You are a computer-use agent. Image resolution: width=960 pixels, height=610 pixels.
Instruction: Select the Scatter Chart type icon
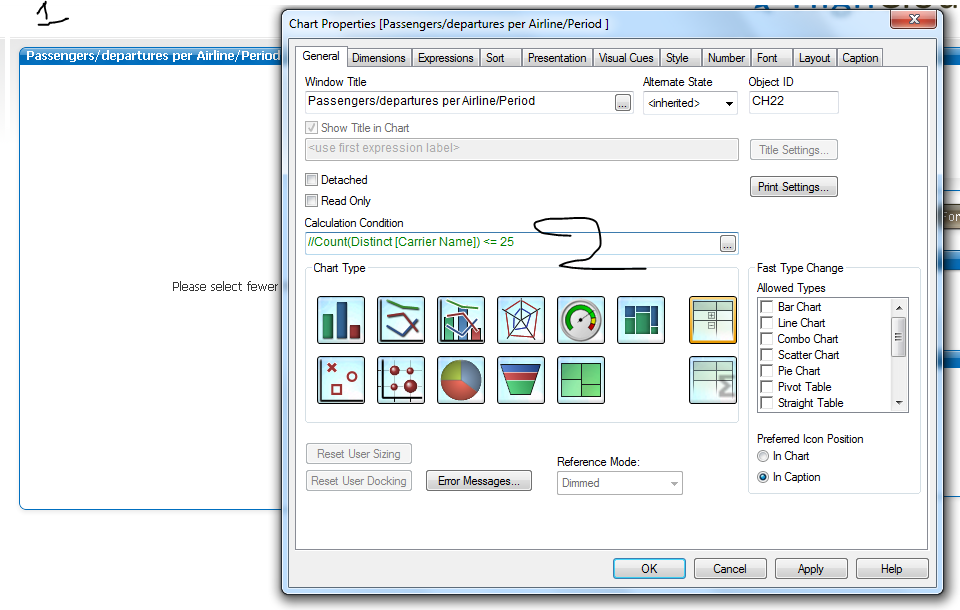click(x=341, y=380)
